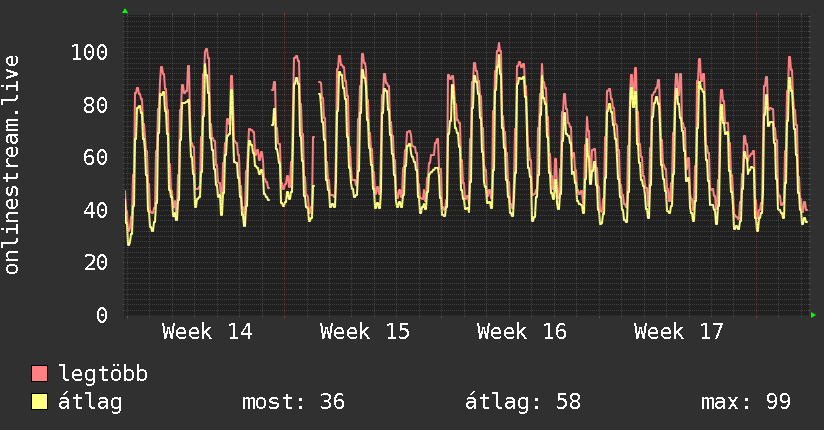824x430 pixels.
Task: Click the green arrow at x-axis end
Action: coord(813,315)
